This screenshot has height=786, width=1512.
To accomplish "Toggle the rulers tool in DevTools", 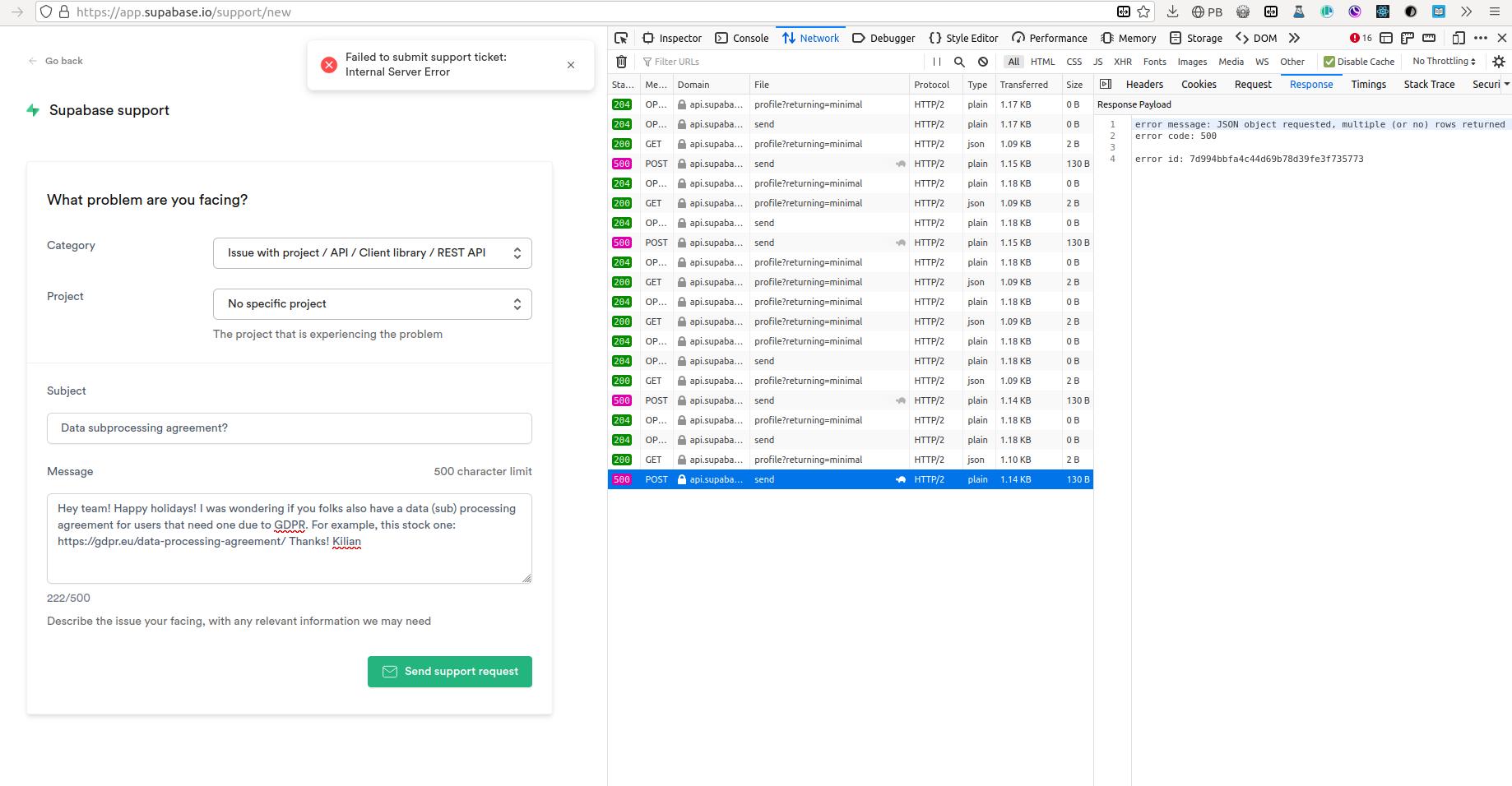I will [x=1408, y=38].
